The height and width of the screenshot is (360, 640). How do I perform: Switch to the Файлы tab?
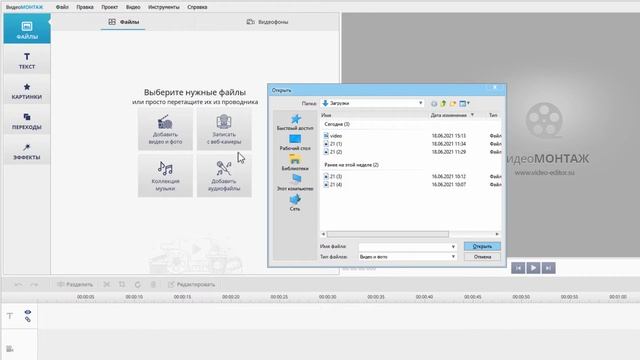pyautogui.click(x=123, y=22)
